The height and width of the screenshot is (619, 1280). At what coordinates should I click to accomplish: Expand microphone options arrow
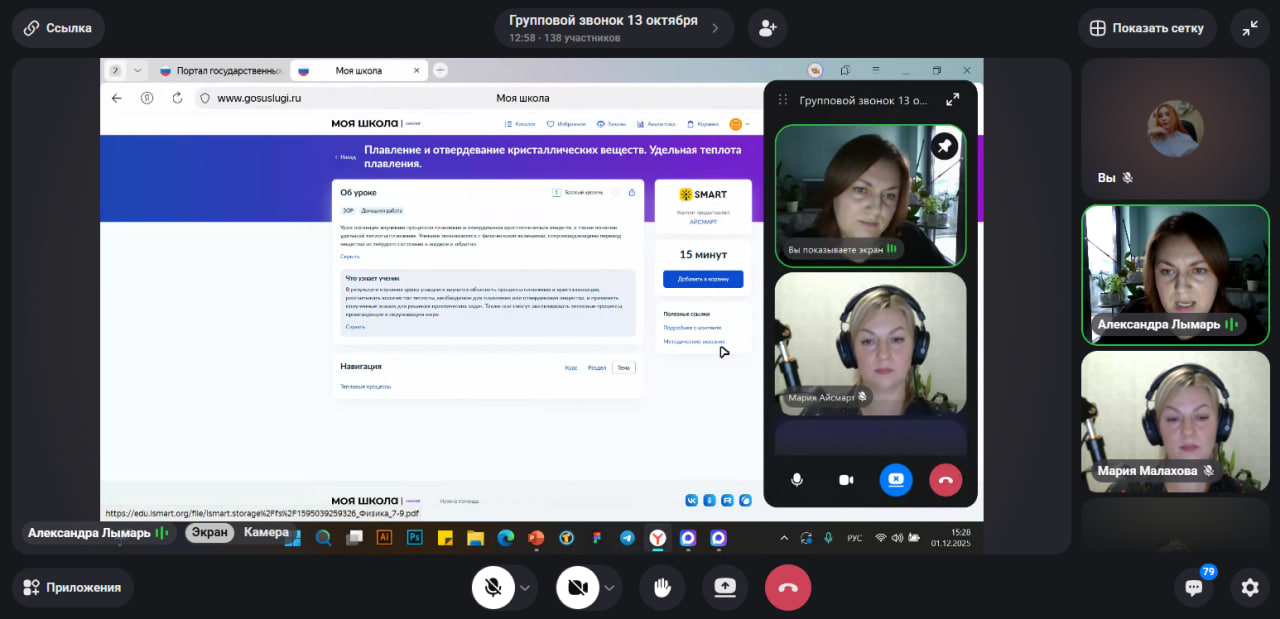[525, 587]
